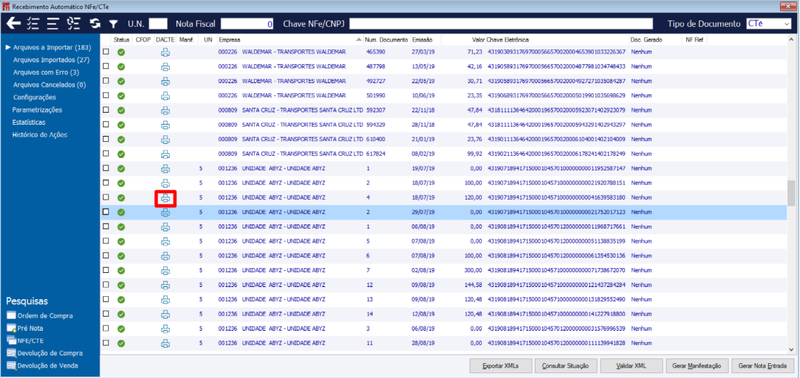Print DACTE for document 610400
The image size is (800, 378).
165,139
